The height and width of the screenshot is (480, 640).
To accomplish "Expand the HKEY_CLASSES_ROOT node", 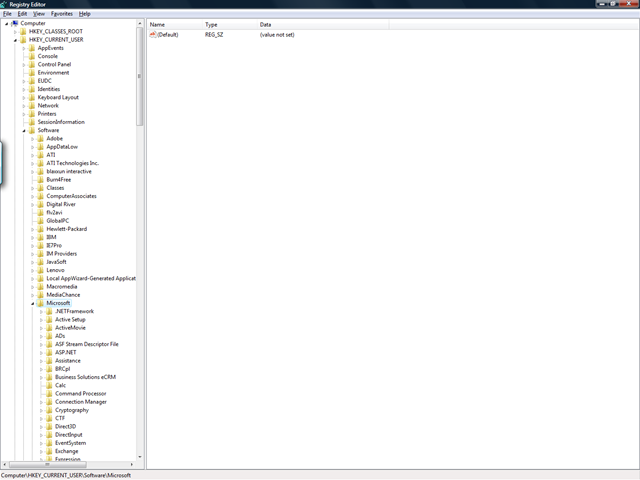I will (15, 32).
